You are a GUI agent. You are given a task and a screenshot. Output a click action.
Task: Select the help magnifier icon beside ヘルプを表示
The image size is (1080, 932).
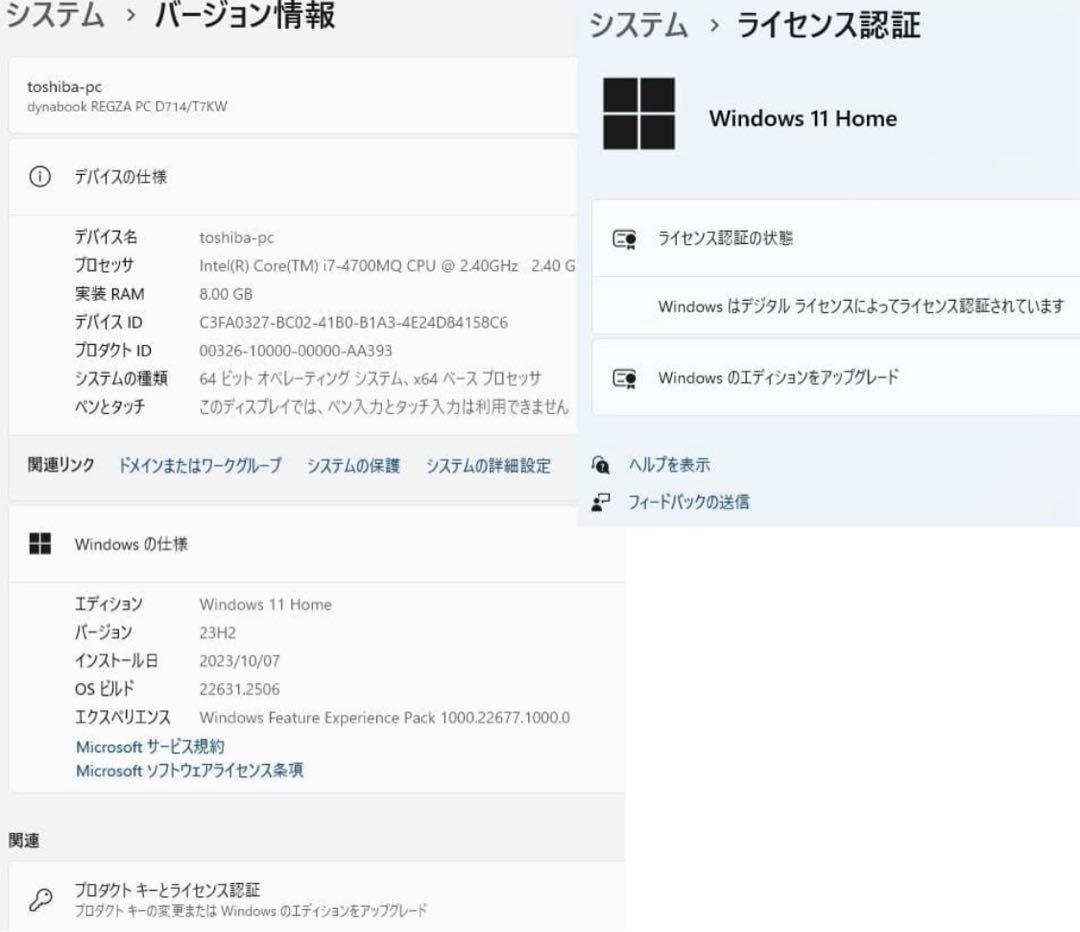pos(601,465)
